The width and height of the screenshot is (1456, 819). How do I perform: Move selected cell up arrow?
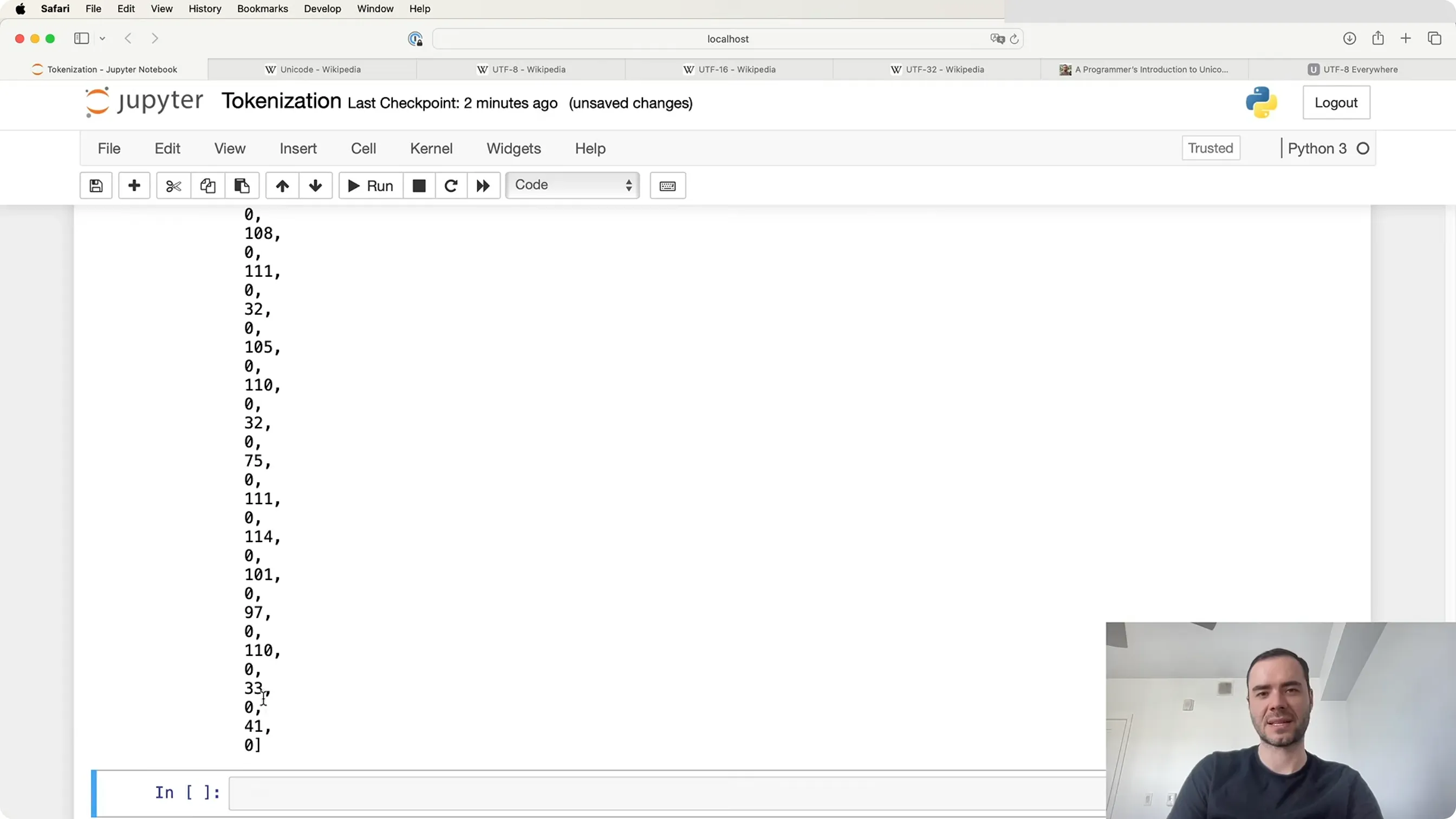tap(283, 185)
